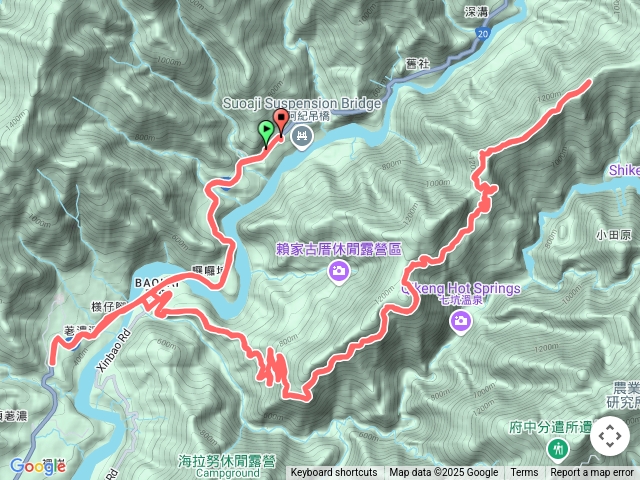640x480 pixels.
Task: Click the northeast end of the red track
Action: click(x=589, y=82)
